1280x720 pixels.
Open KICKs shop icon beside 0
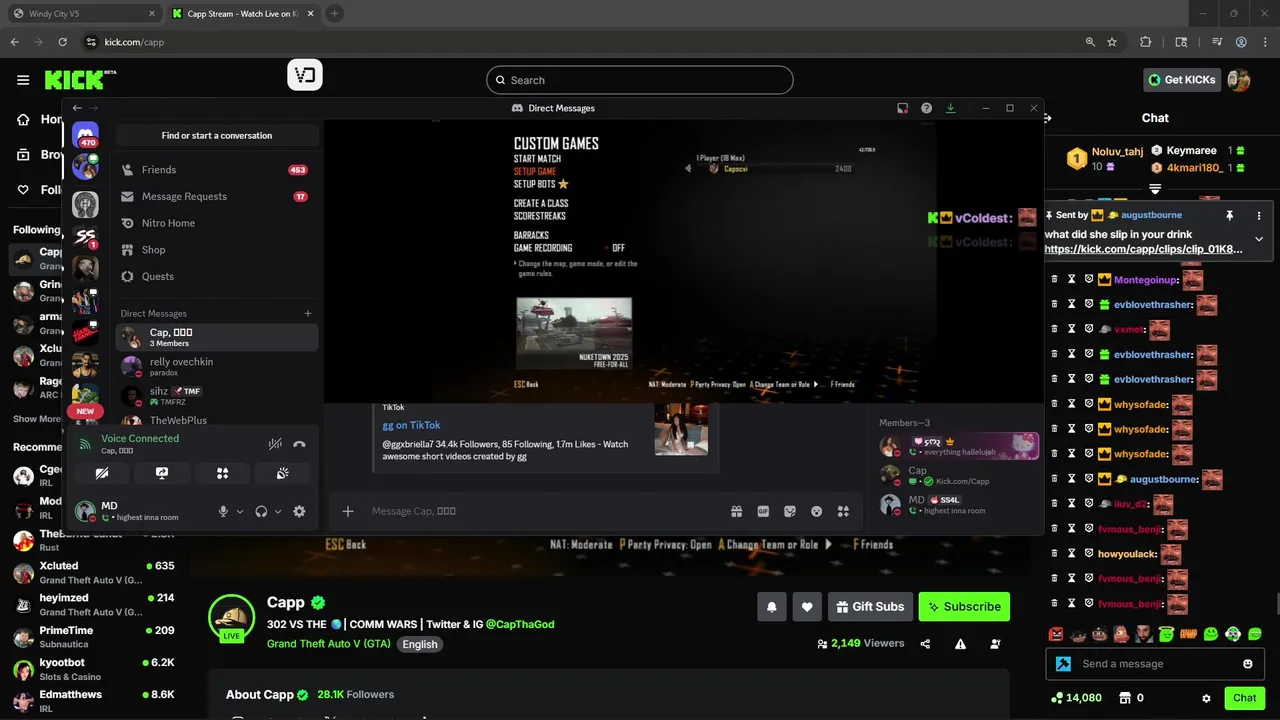(1124, 698)
